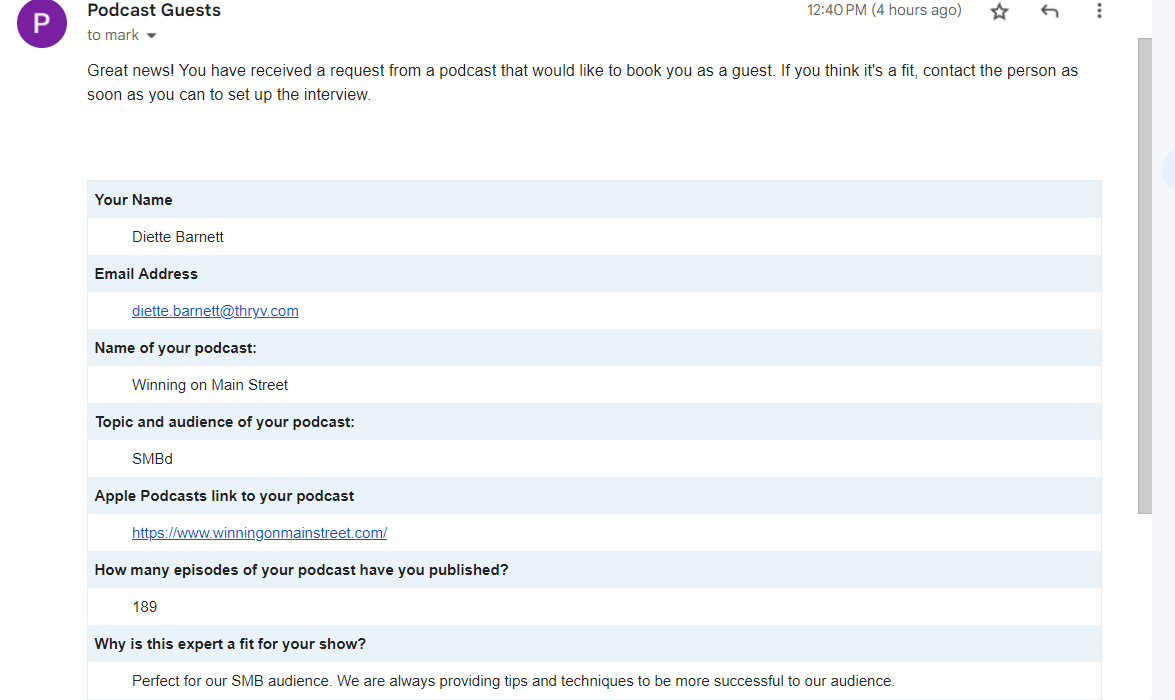
Task: Click the "Winning on Main Street" podcast name
Action: coord(210,385)
